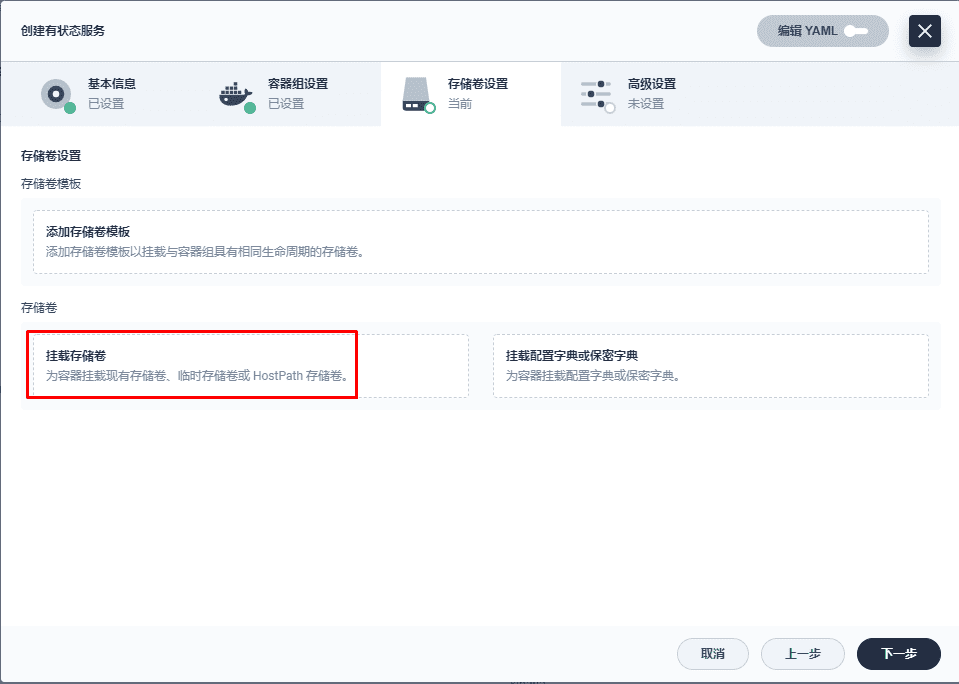Select the 存储卷设置 step tab
The image size is (959, 684).
tap(470, 94)
